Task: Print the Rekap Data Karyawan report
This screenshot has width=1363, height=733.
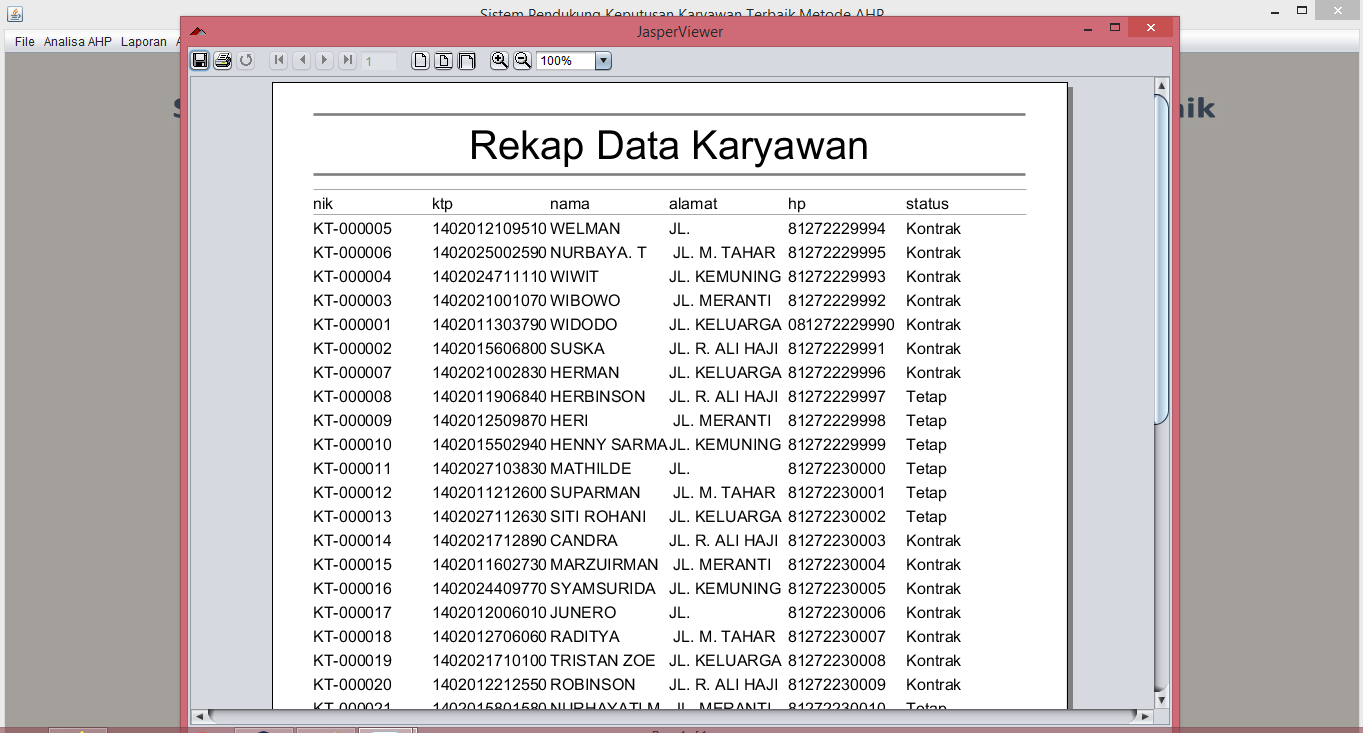Action: point(222,60)
